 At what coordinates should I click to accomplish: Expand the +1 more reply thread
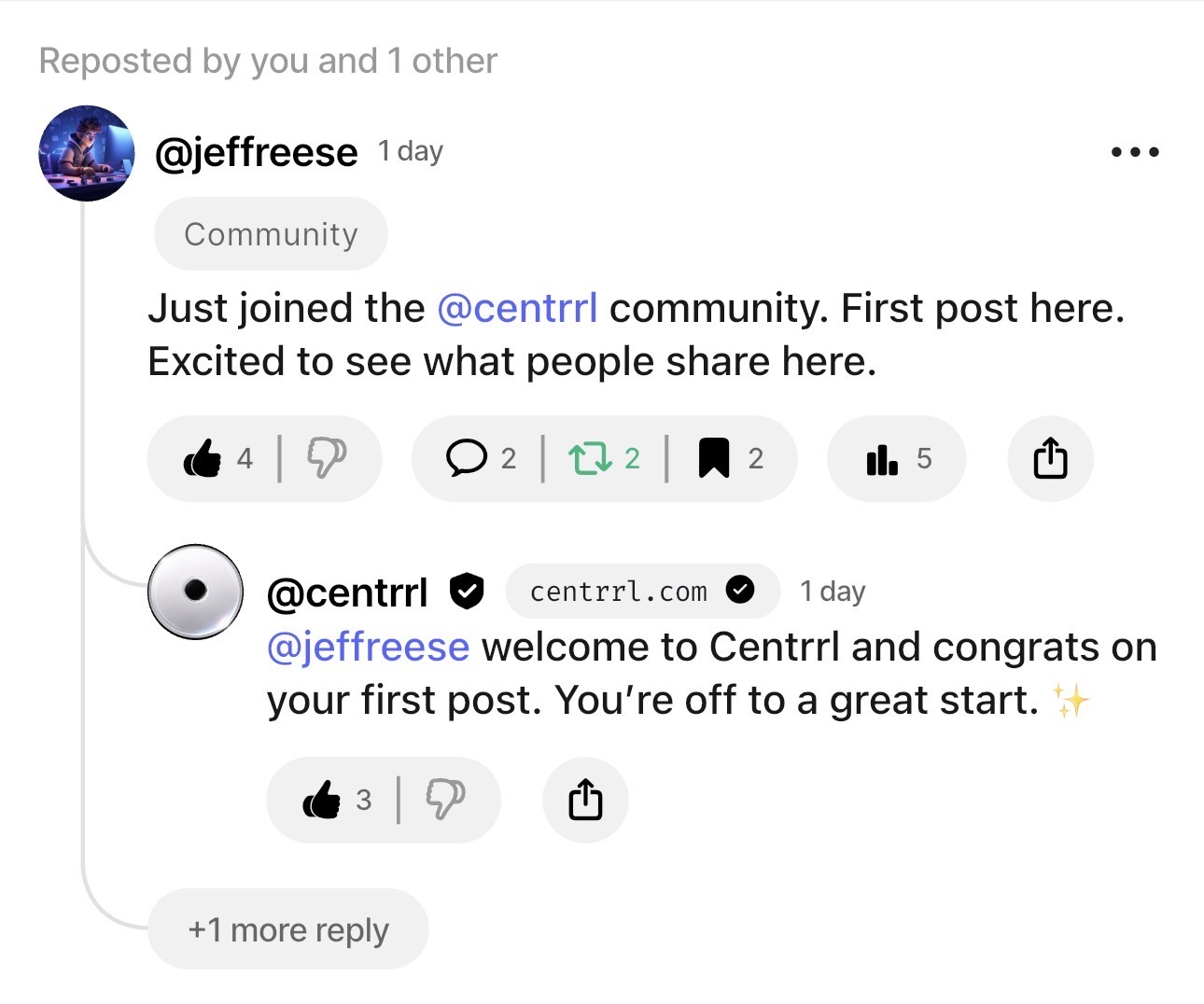coord(287,929)
